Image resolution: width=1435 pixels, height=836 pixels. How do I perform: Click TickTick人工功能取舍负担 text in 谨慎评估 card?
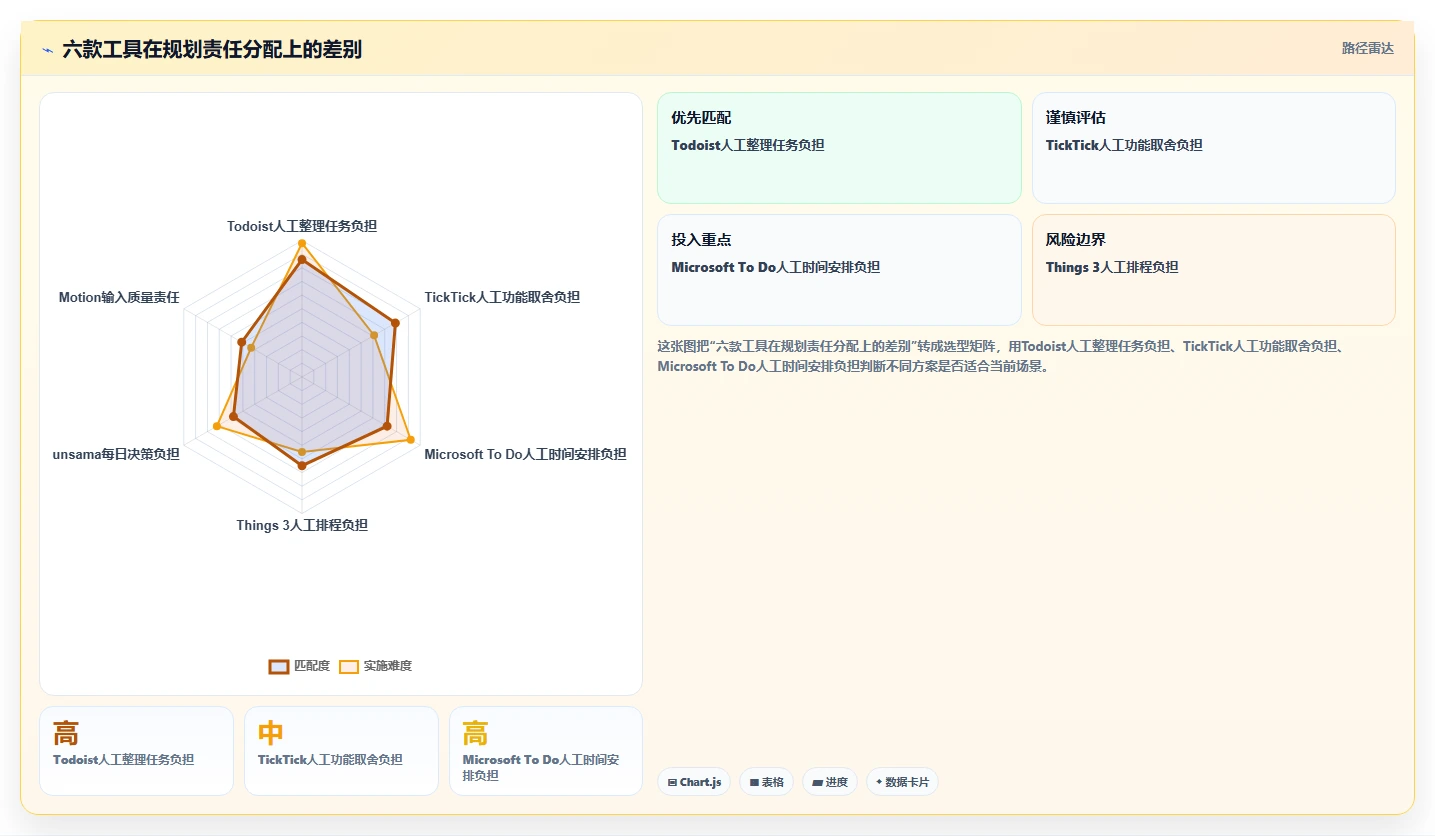1124,145
